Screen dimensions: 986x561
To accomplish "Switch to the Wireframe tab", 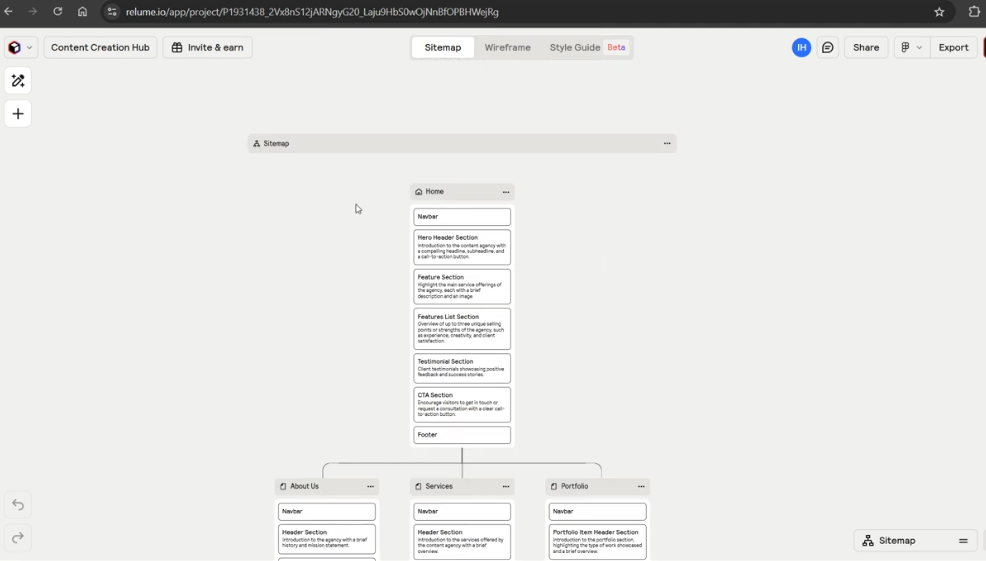I will tap(507, 48).
